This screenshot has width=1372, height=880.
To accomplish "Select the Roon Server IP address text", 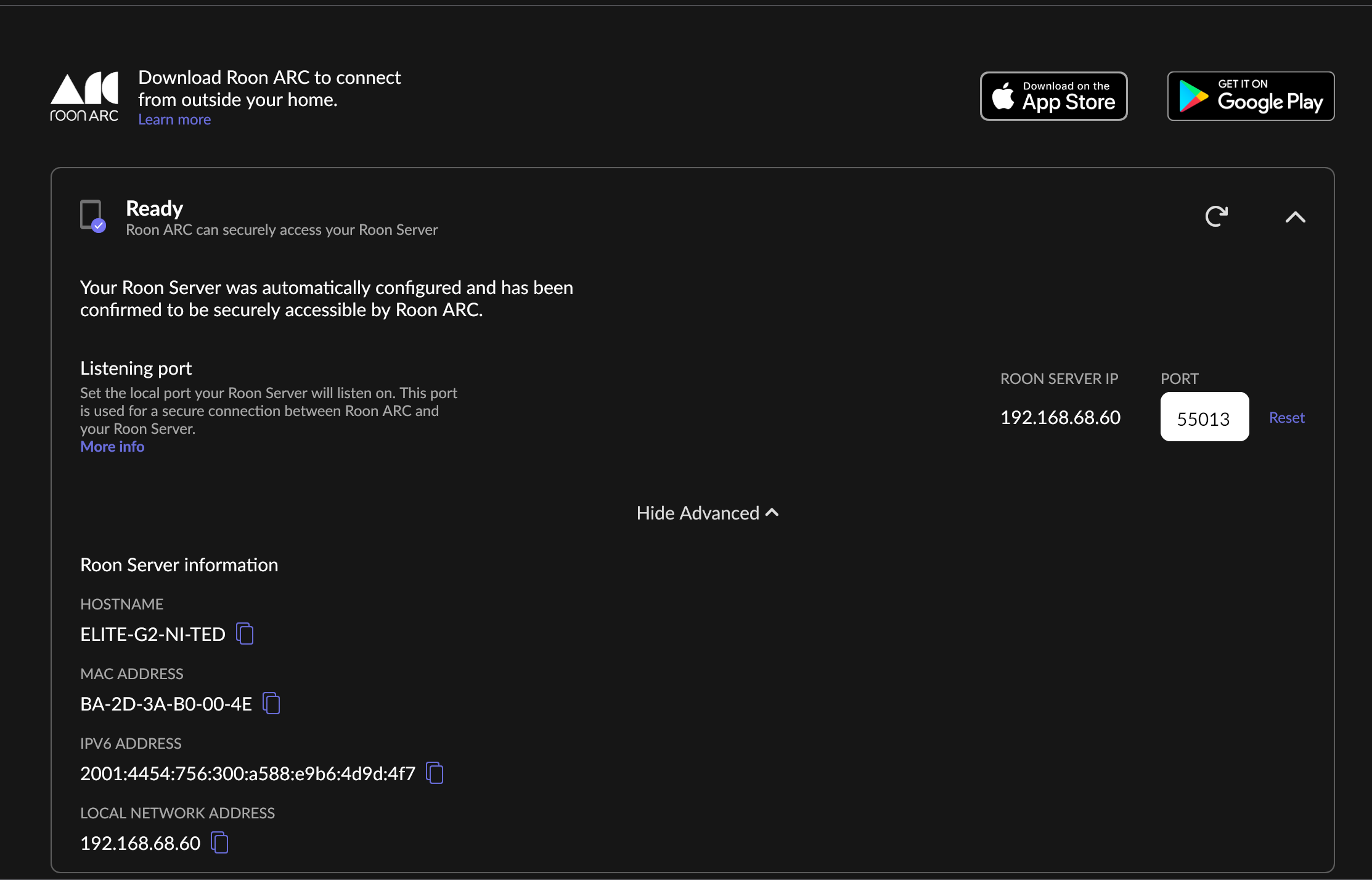I will pos(1060,417).
